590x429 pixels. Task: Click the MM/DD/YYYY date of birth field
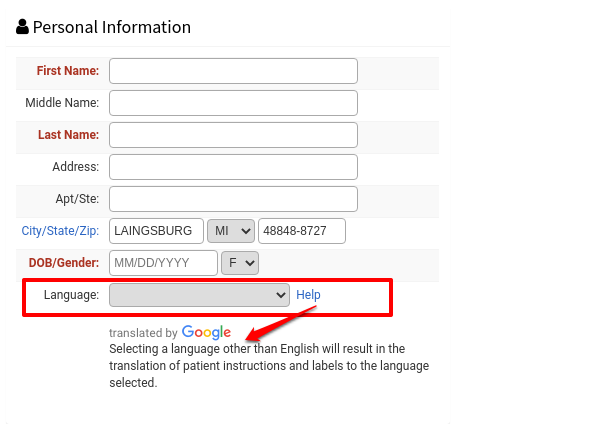coord(163,263)
